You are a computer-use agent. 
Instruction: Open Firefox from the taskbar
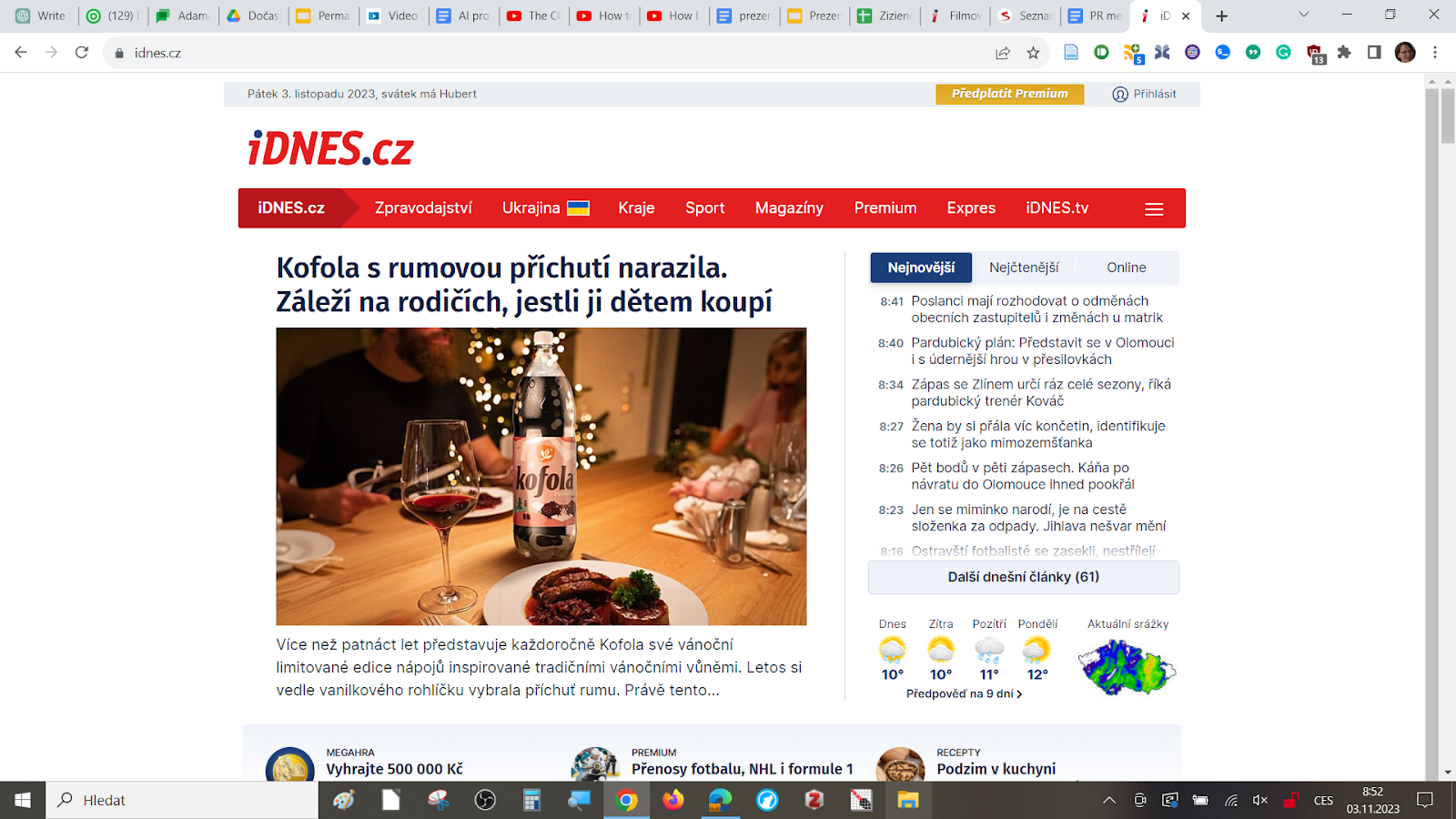672,800
